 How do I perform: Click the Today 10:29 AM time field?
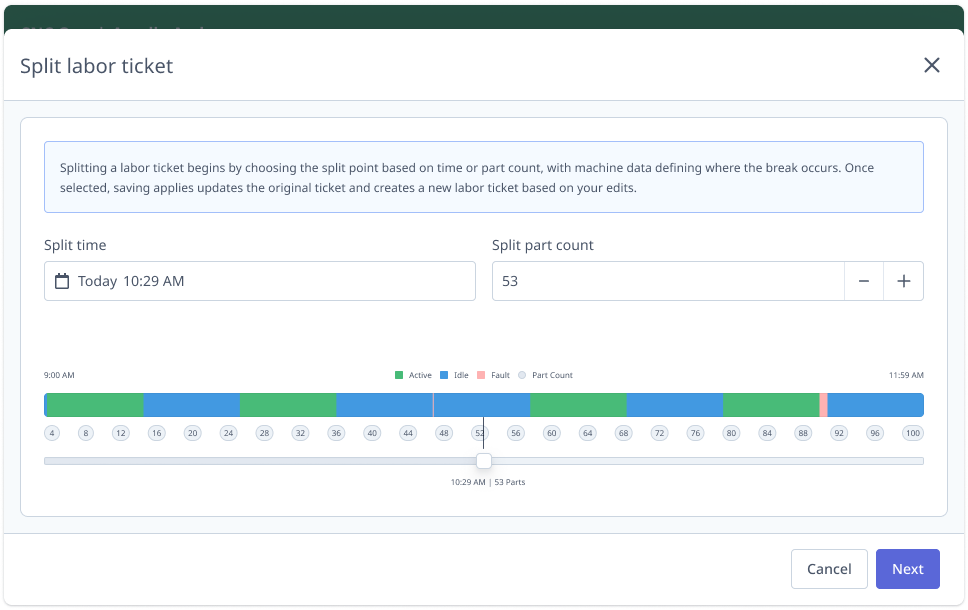click(259, 281)
